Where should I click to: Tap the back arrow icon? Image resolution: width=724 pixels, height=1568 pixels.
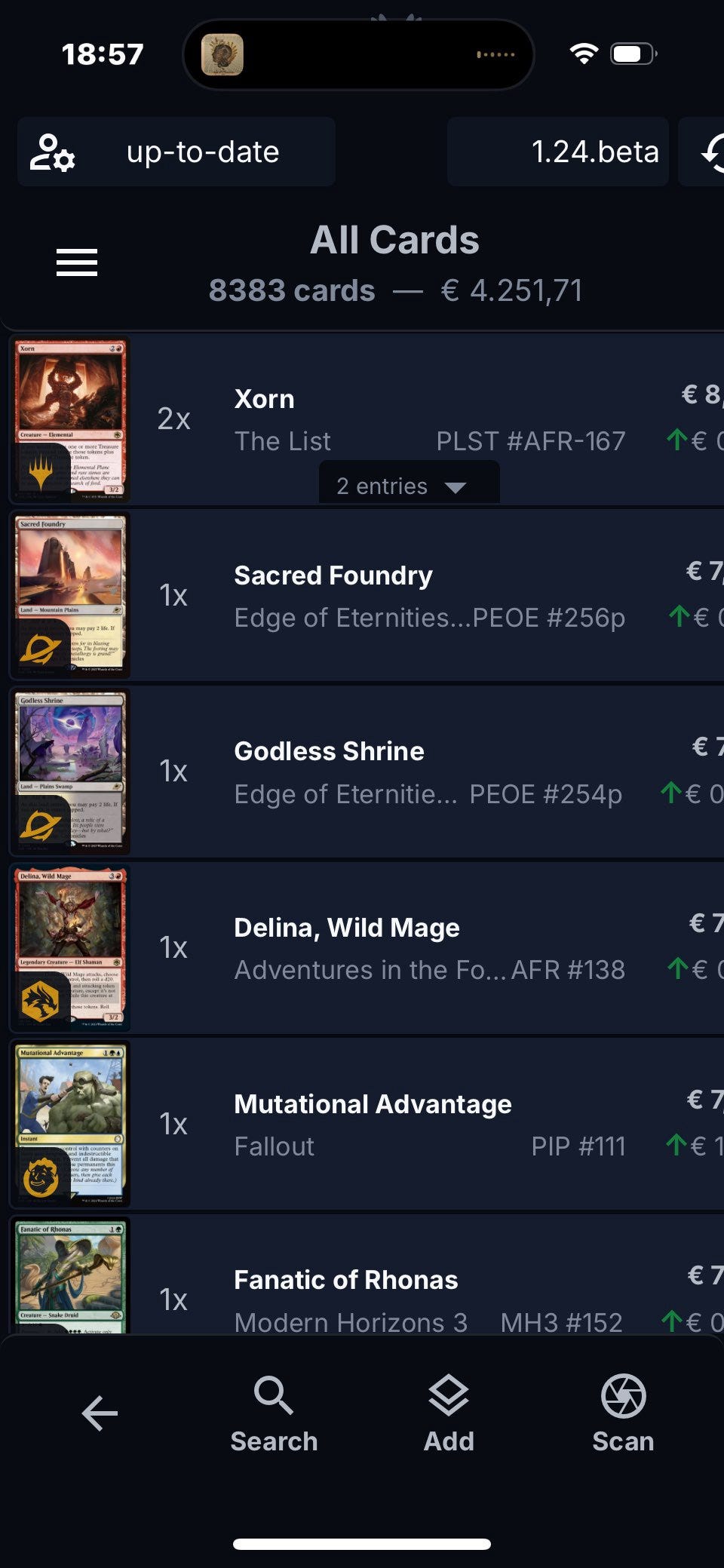click(x=100, y=1413)
